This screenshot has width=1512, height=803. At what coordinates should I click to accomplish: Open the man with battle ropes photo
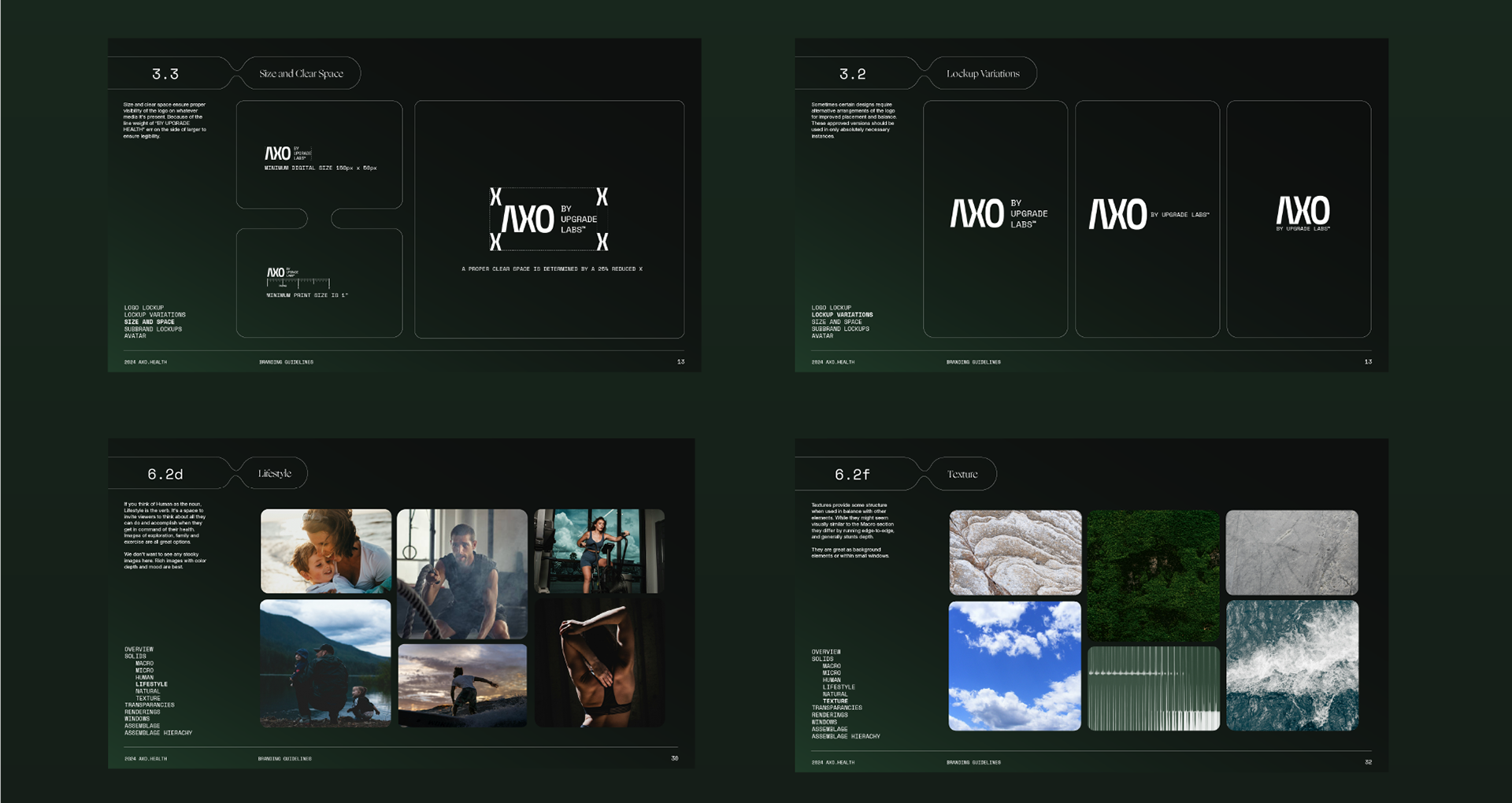[x=462, y=574]
